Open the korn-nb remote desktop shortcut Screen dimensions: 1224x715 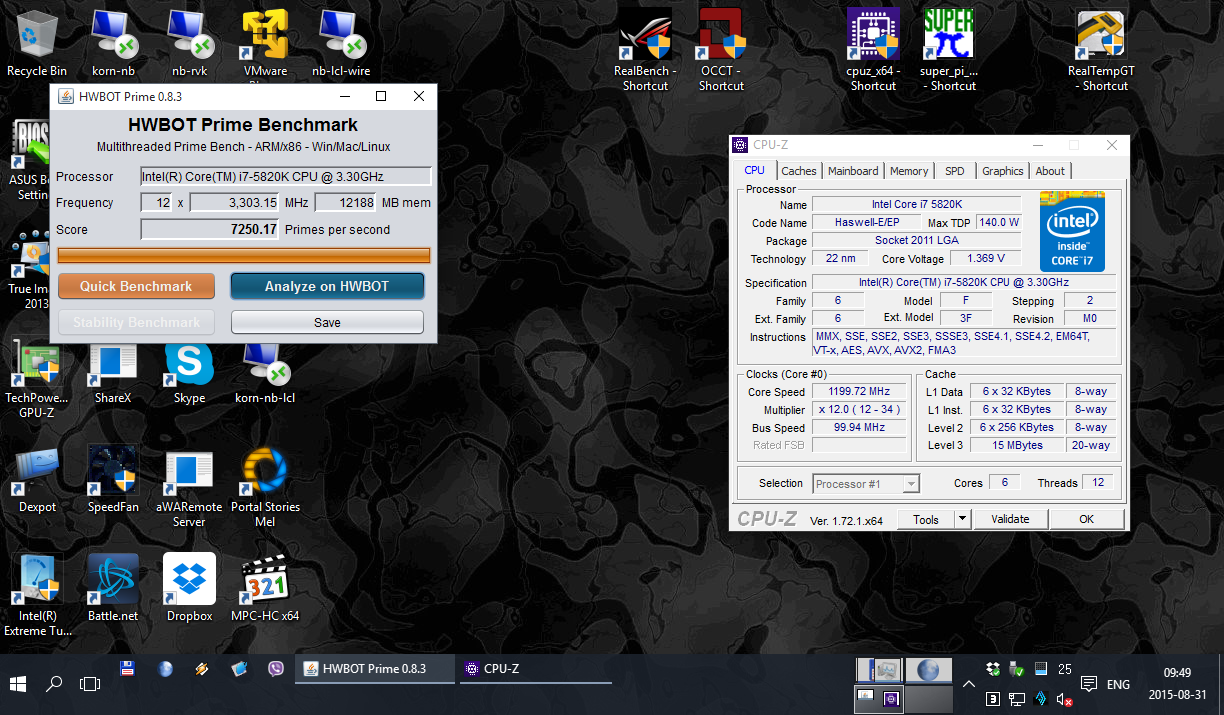[x=113, y=44]
